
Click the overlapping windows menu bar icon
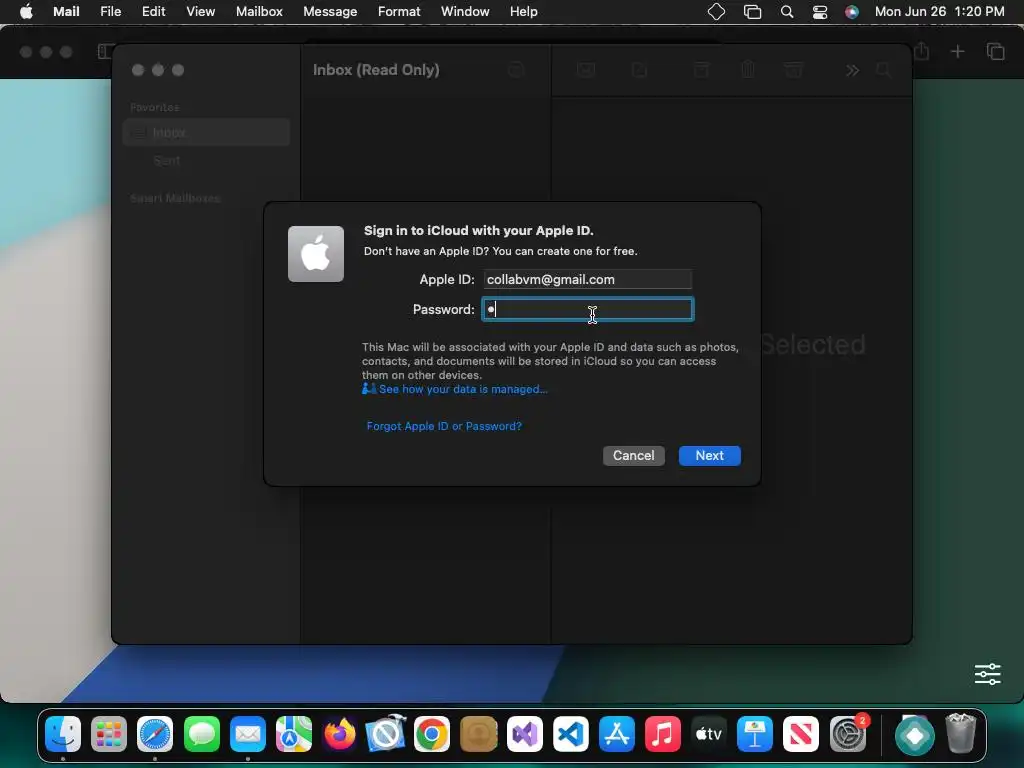(x=752, y=12)
